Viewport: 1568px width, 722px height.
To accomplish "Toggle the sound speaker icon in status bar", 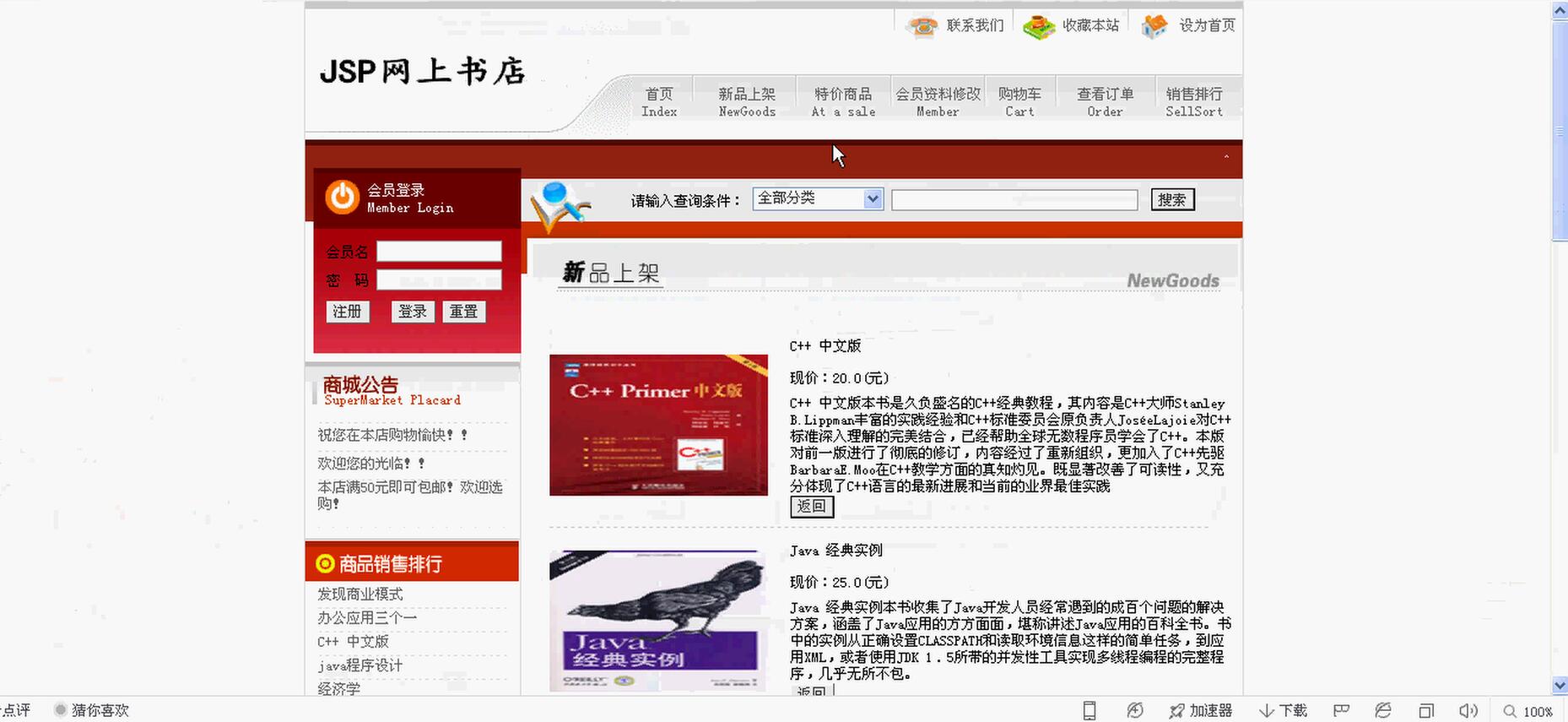I will point(1468,711).
